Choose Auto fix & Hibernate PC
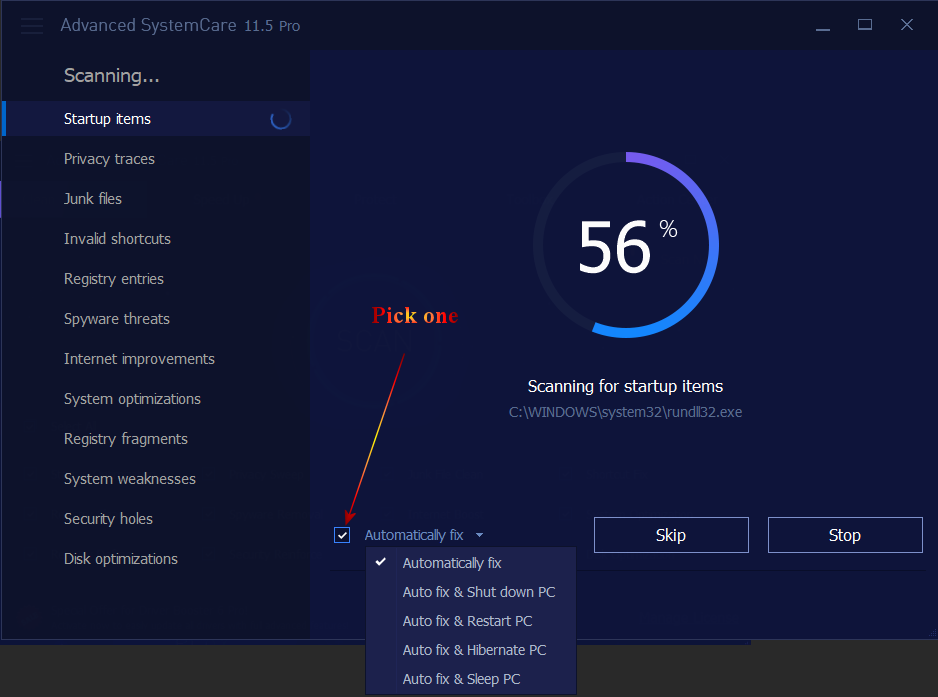This screenshot has width=938, height=697. point(471,650)
